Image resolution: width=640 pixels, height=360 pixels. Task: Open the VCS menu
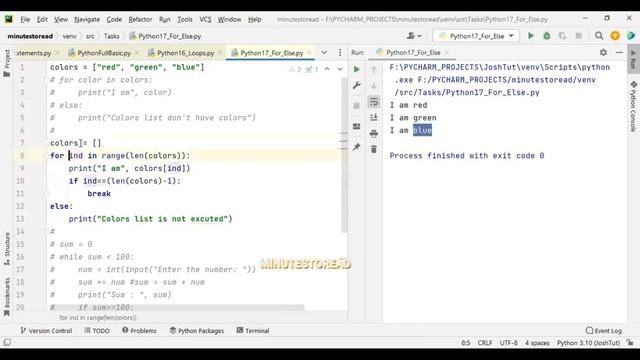click(205, 19)
